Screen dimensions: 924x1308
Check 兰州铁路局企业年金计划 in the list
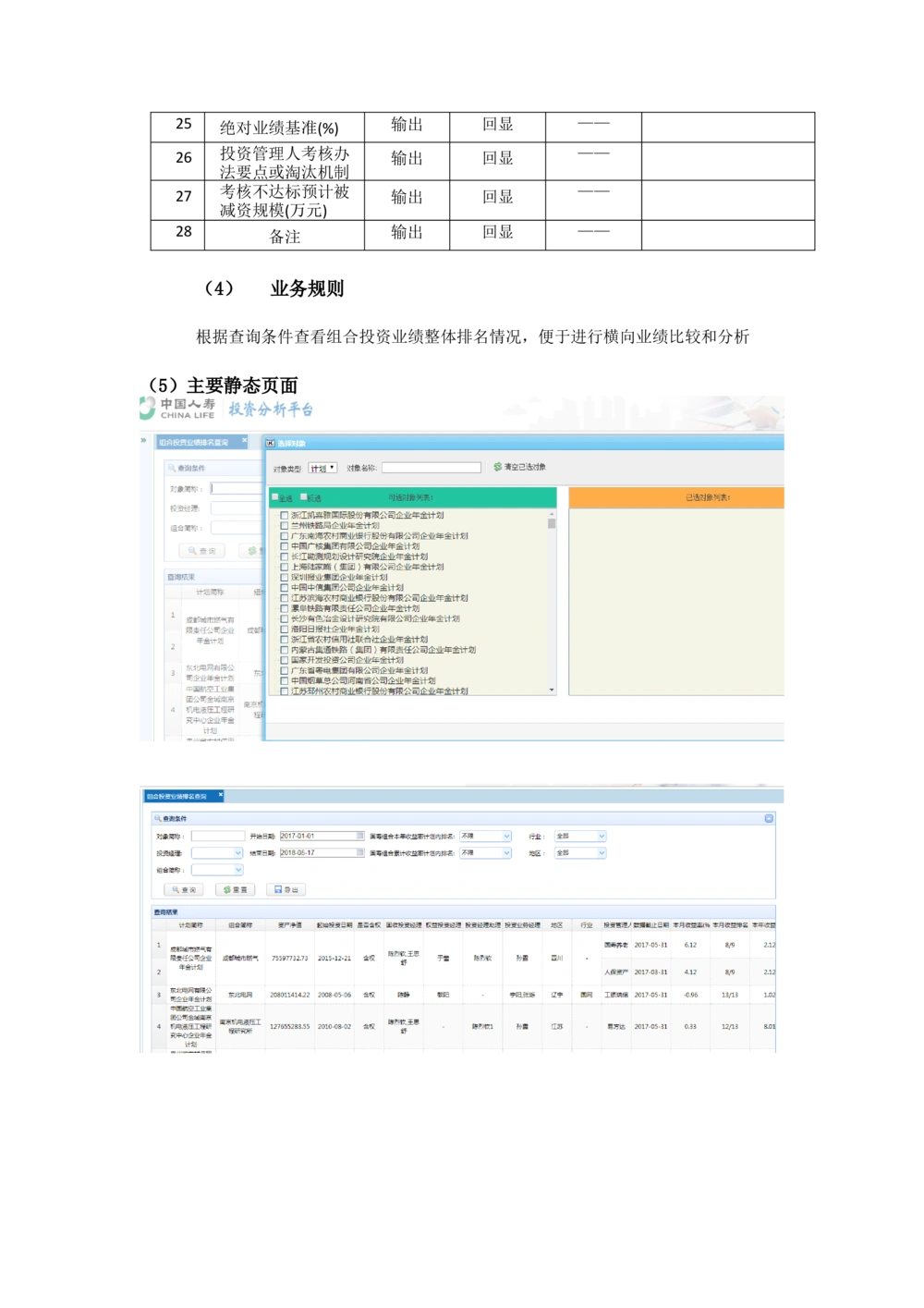click(285, 526)
